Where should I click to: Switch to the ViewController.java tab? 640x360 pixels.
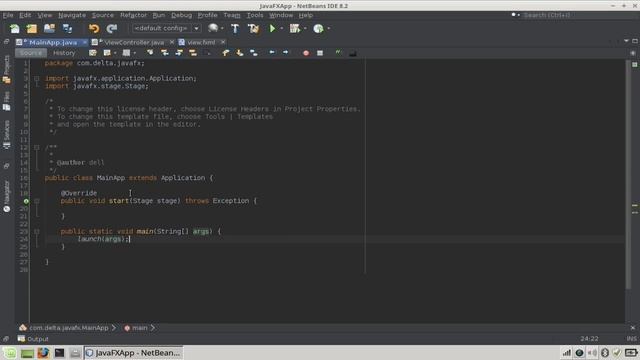point(133,42)
